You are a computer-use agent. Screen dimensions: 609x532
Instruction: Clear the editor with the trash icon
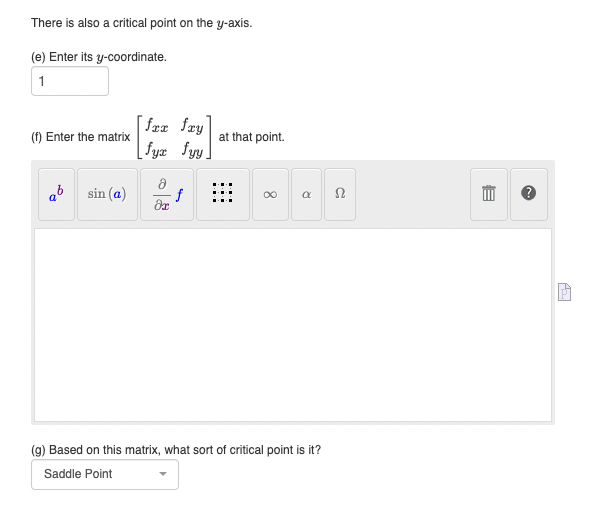click(x=489, y=195)
